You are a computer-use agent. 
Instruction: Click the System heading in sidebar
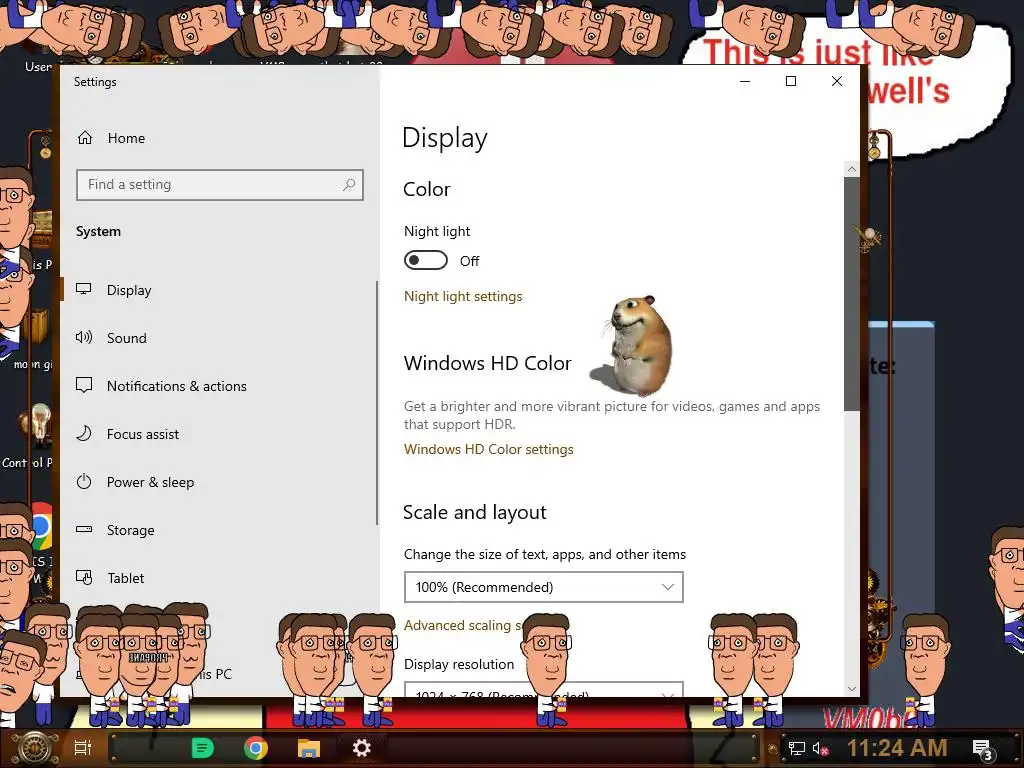pyautogui.click(x=98, y=231)
